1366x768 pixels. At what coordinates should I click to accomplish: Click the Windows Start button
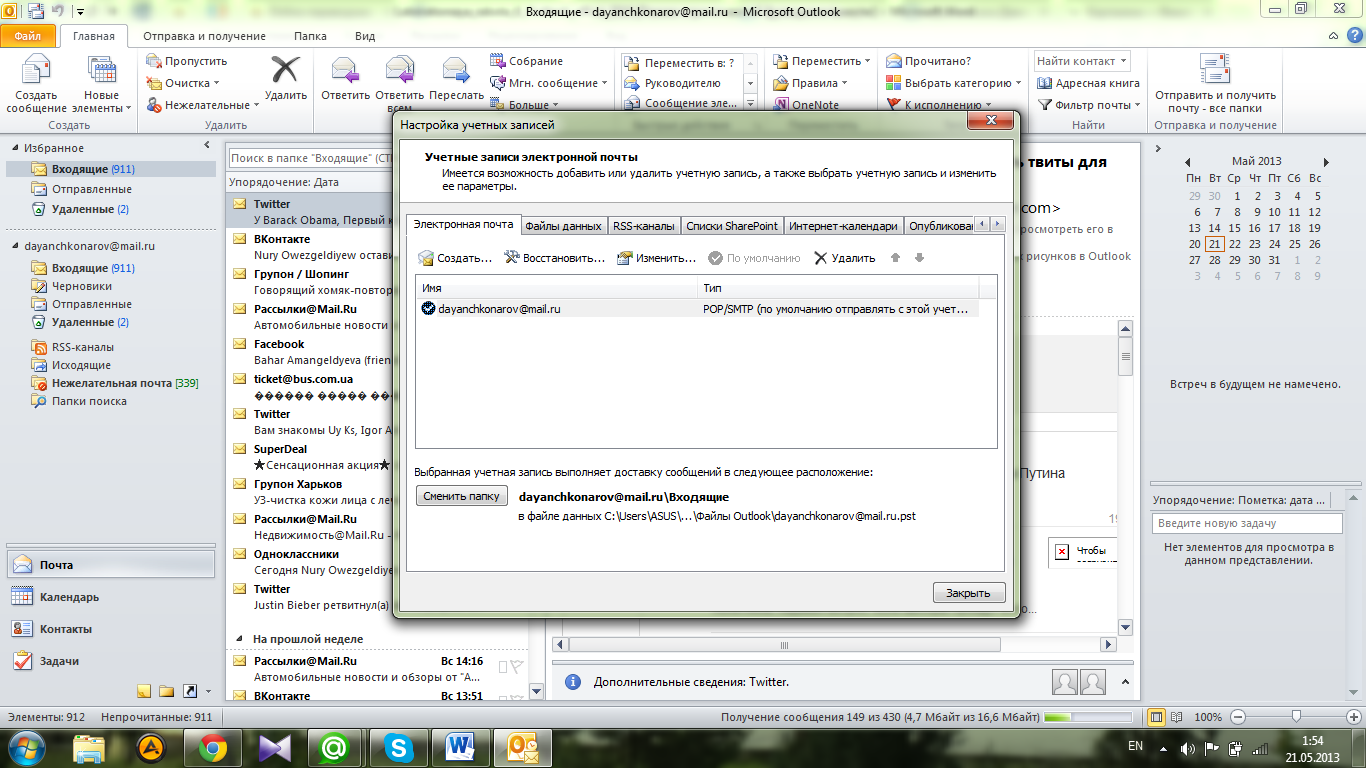point(25,746)
